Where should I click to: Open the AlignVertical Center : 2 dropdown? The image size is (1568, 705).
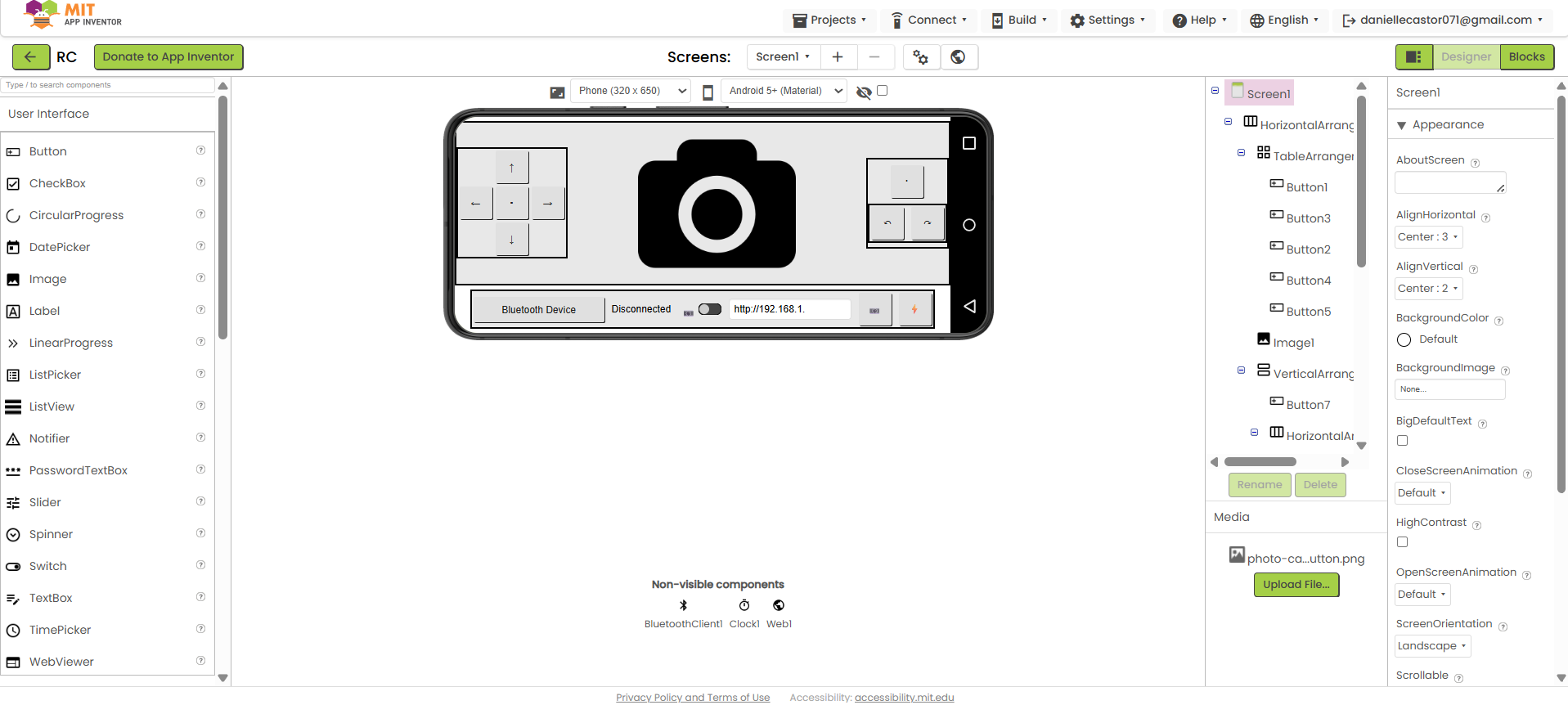coord(1428,289)
